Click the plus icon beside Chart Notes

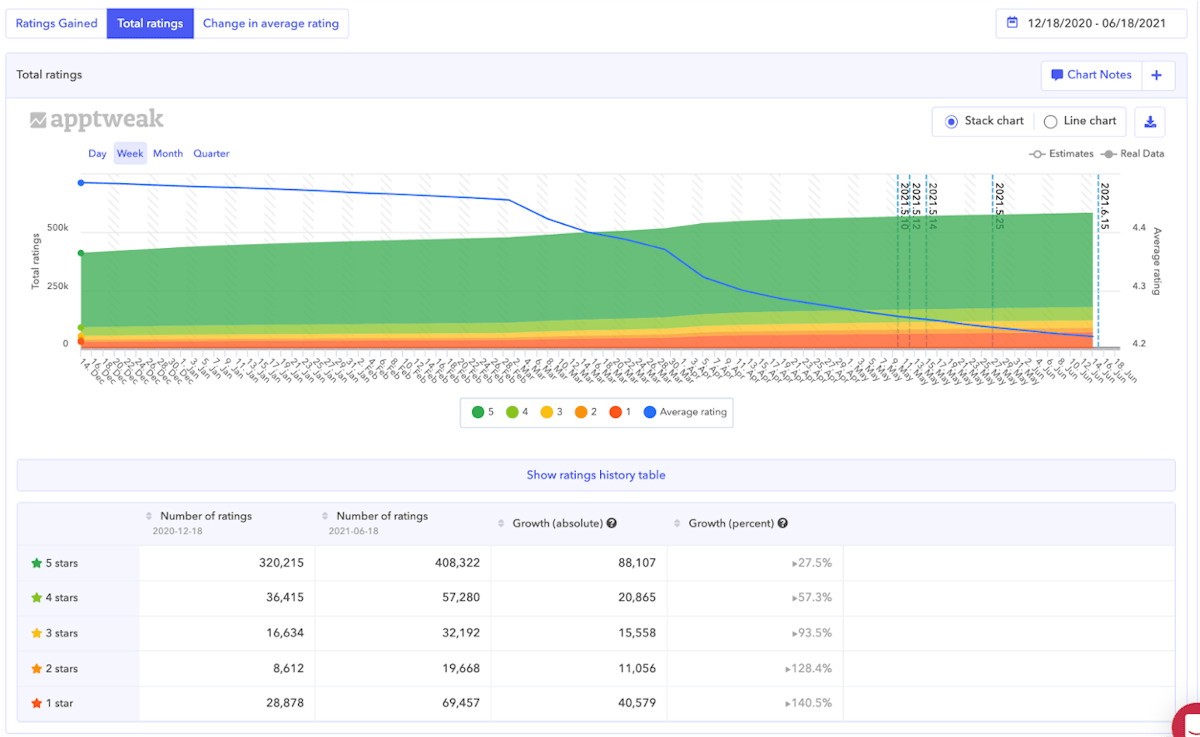(1157, 75)
